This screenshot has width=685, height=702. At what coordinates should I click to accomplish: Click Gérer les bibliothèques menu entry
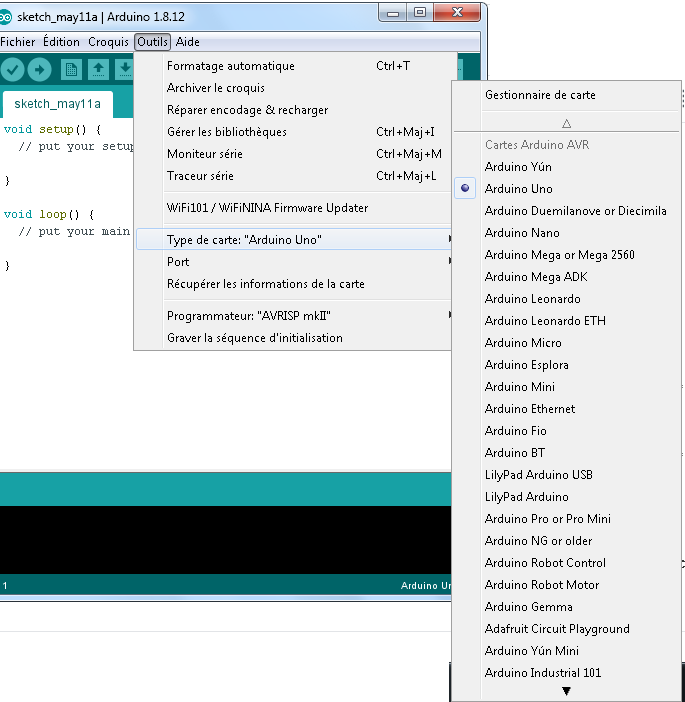227,132
